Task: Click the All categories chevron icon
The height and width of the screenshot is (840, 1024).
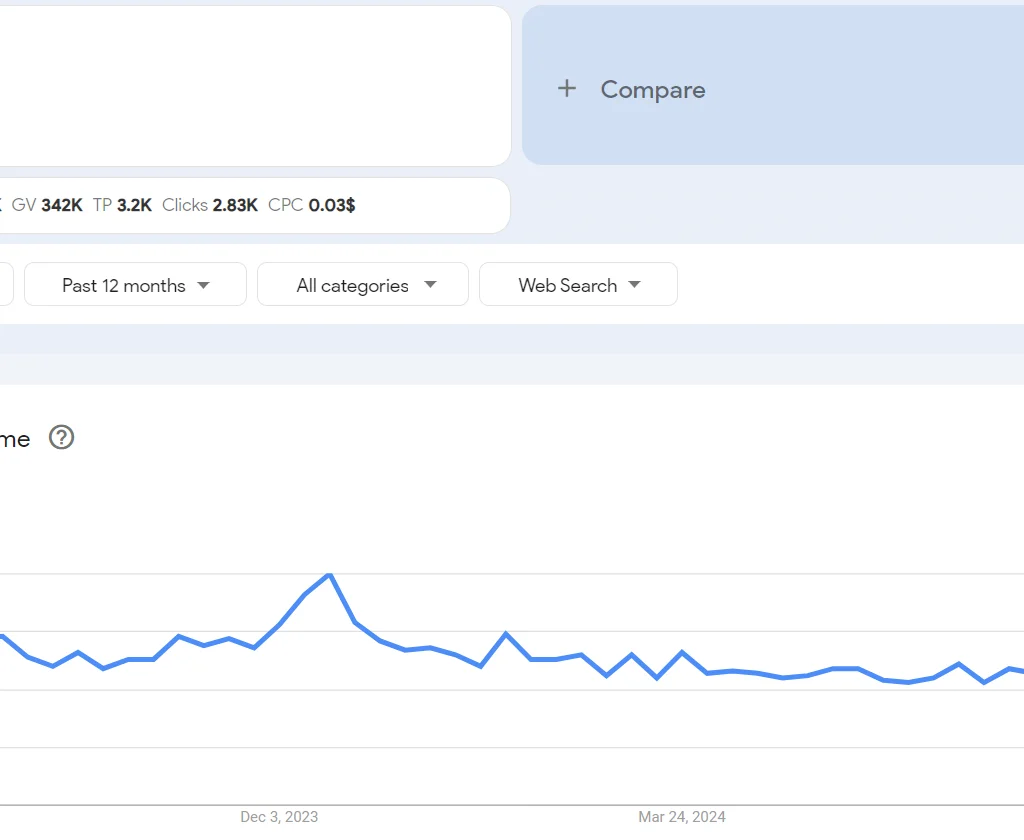Action: pos(431,284)
